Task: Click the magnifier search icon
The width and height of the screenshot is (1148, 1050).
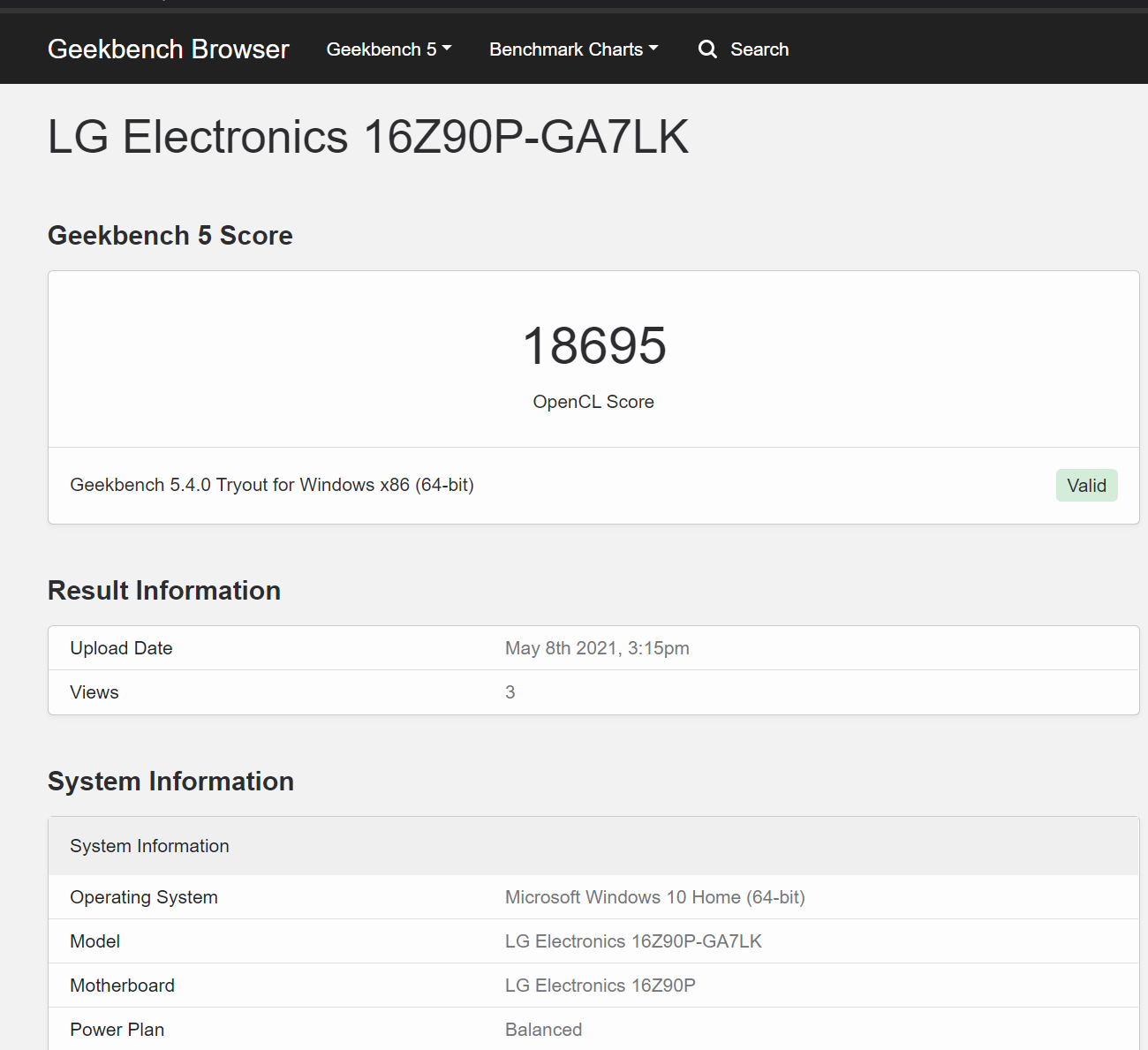Action: 707,49
